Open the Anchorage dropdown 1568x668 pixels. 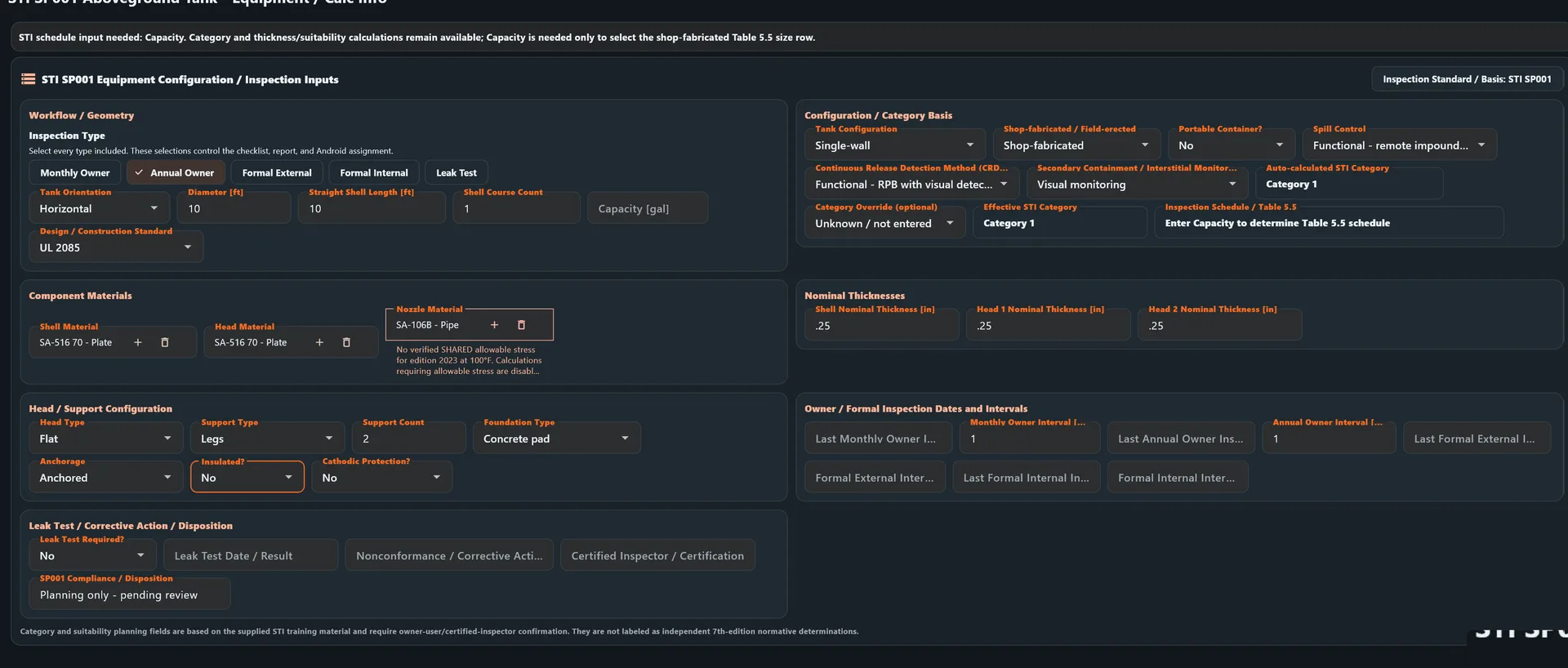tap(106, 478)
